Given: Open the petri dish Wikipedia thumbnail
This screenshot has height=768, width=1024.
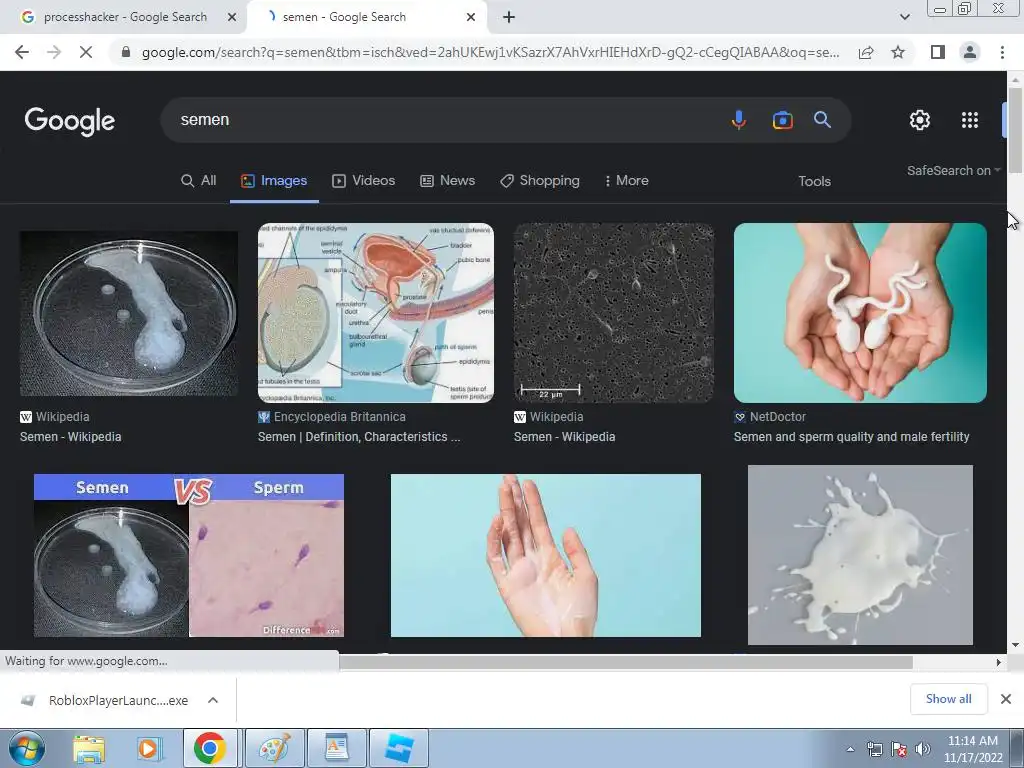Looking at the screenshot, I should pyautogui.click(x=129, y=313).
